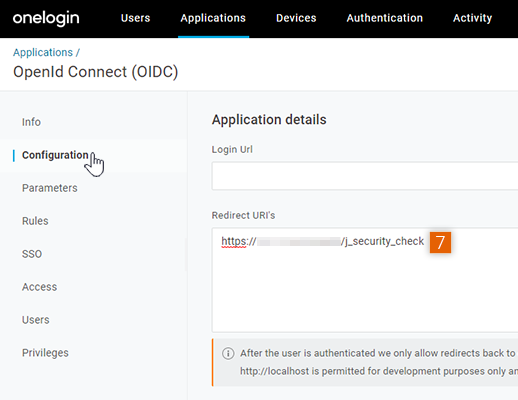This screenshot has height=400, width=518.
Task: Open the Privileges sidebar tab
Action: pos(45,353)
